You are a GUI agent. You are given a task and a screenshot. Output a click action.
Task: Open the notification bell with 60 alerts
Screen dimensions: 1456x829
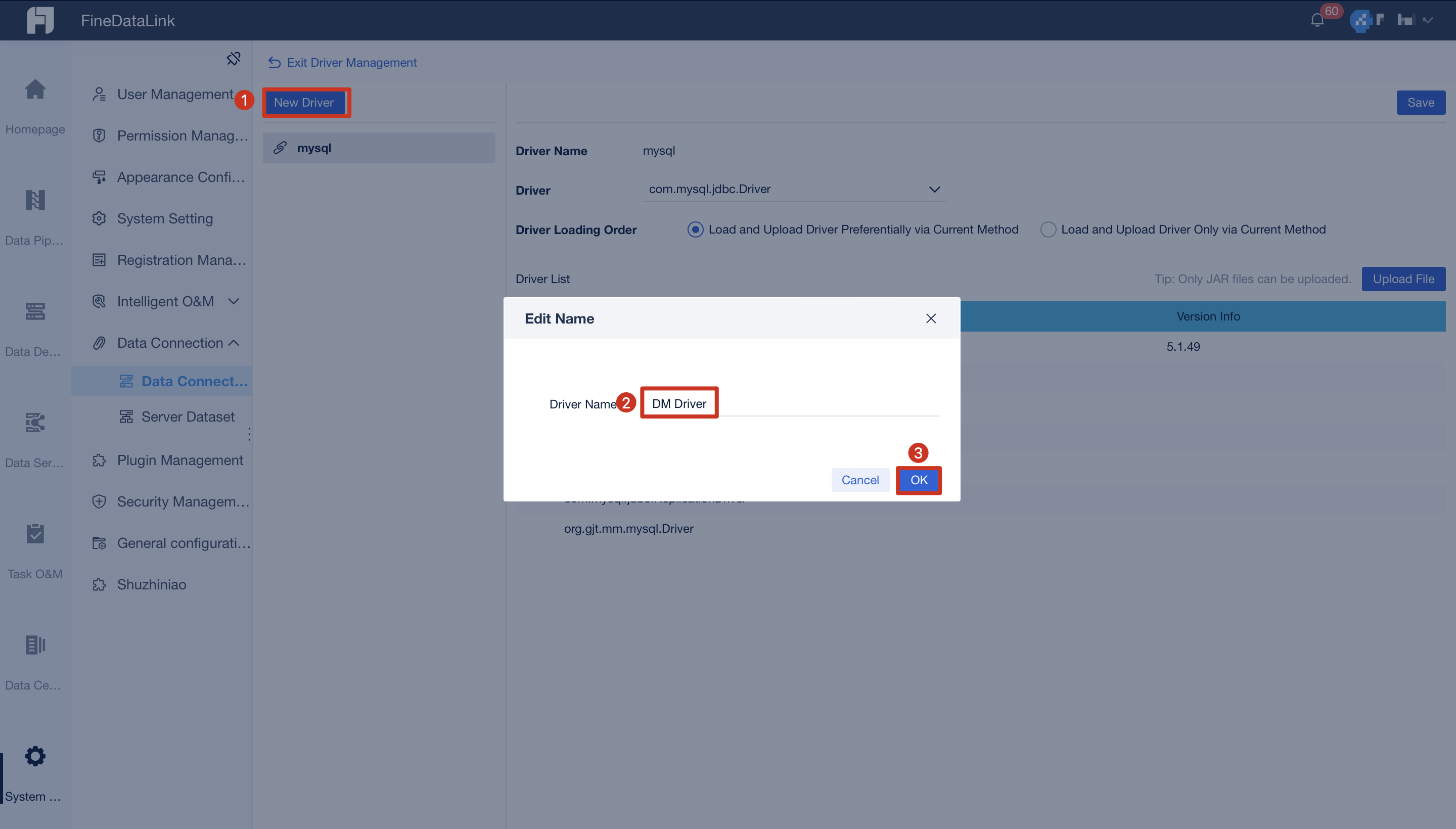[1316, 20]
